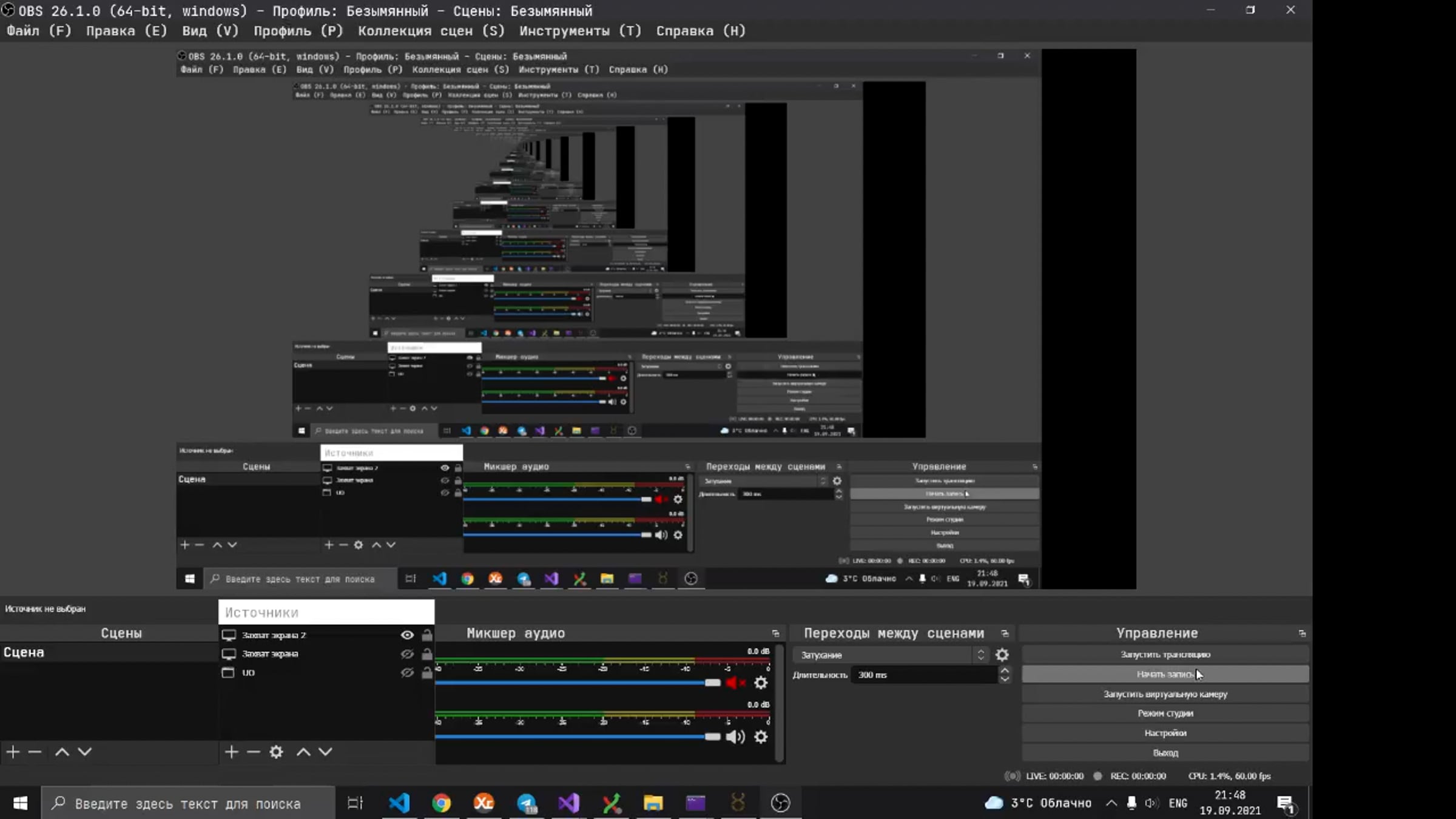Open Visual Studio from the taskbar

[569, 803]
